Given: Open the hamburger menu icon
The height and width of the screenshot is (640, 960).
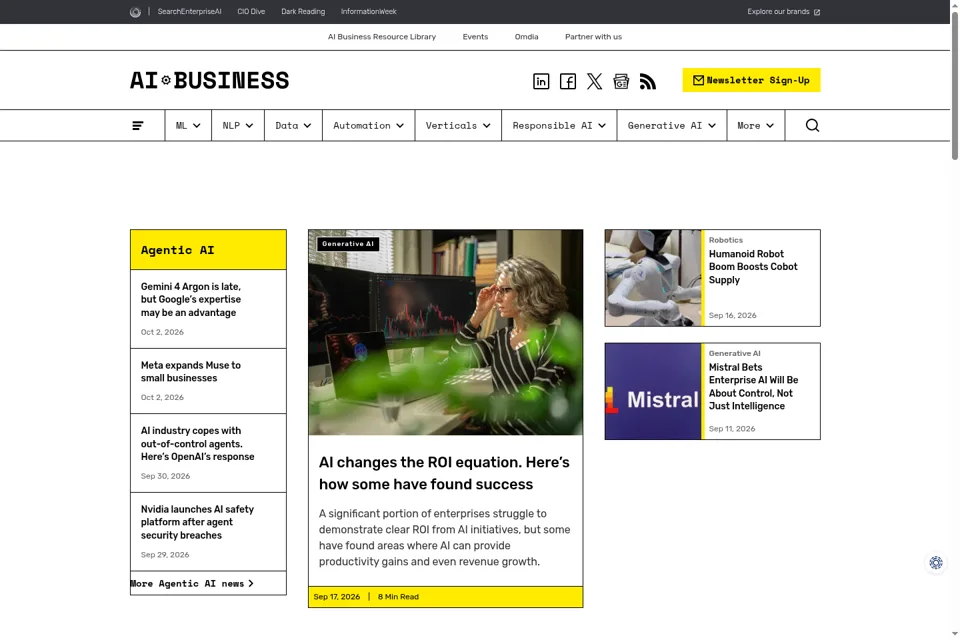Looking at the screenshot, I should click(x=138, y=126).
